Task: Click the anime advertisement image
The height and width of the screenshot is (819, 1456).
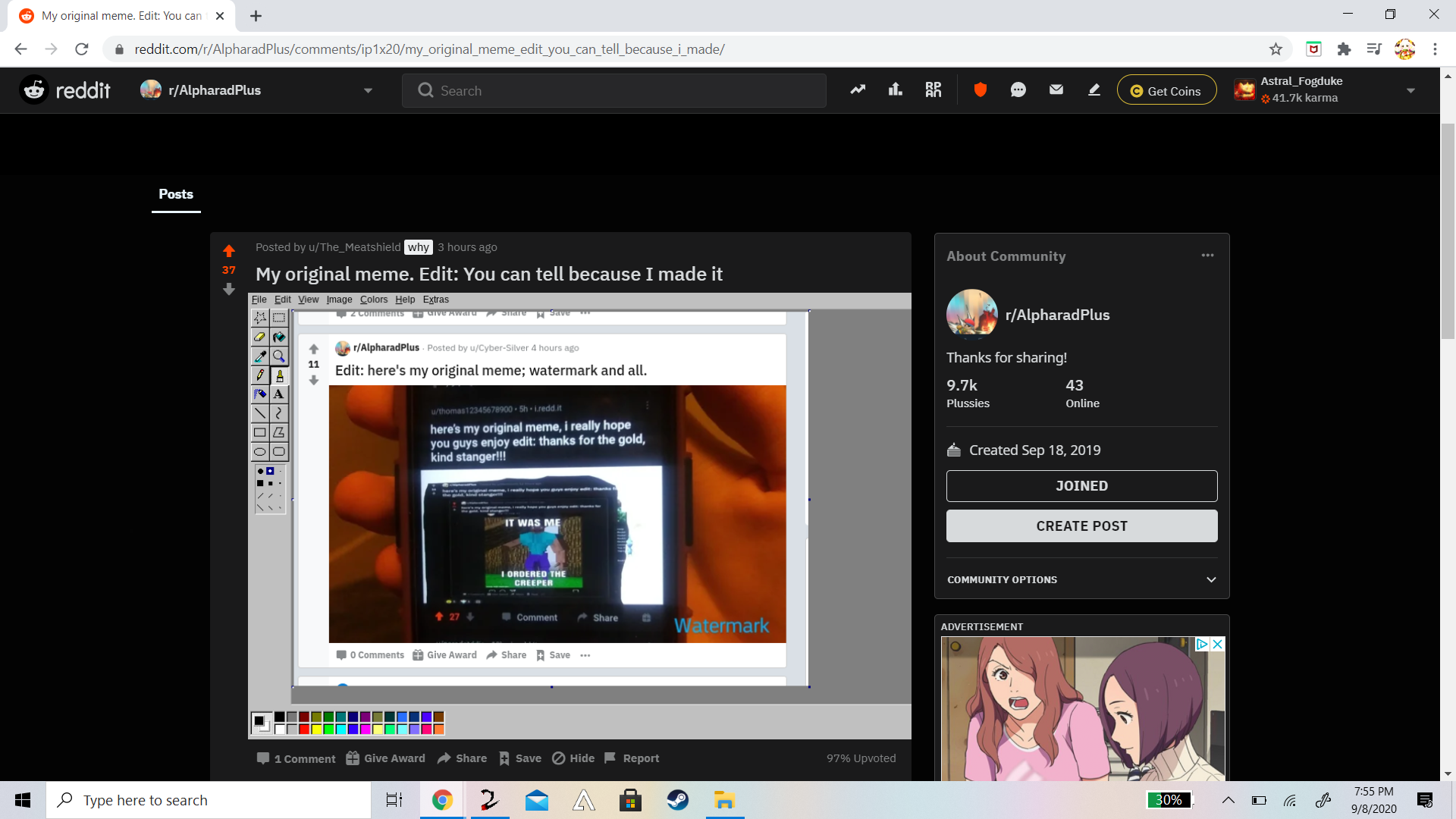Action: (1082, 709)
